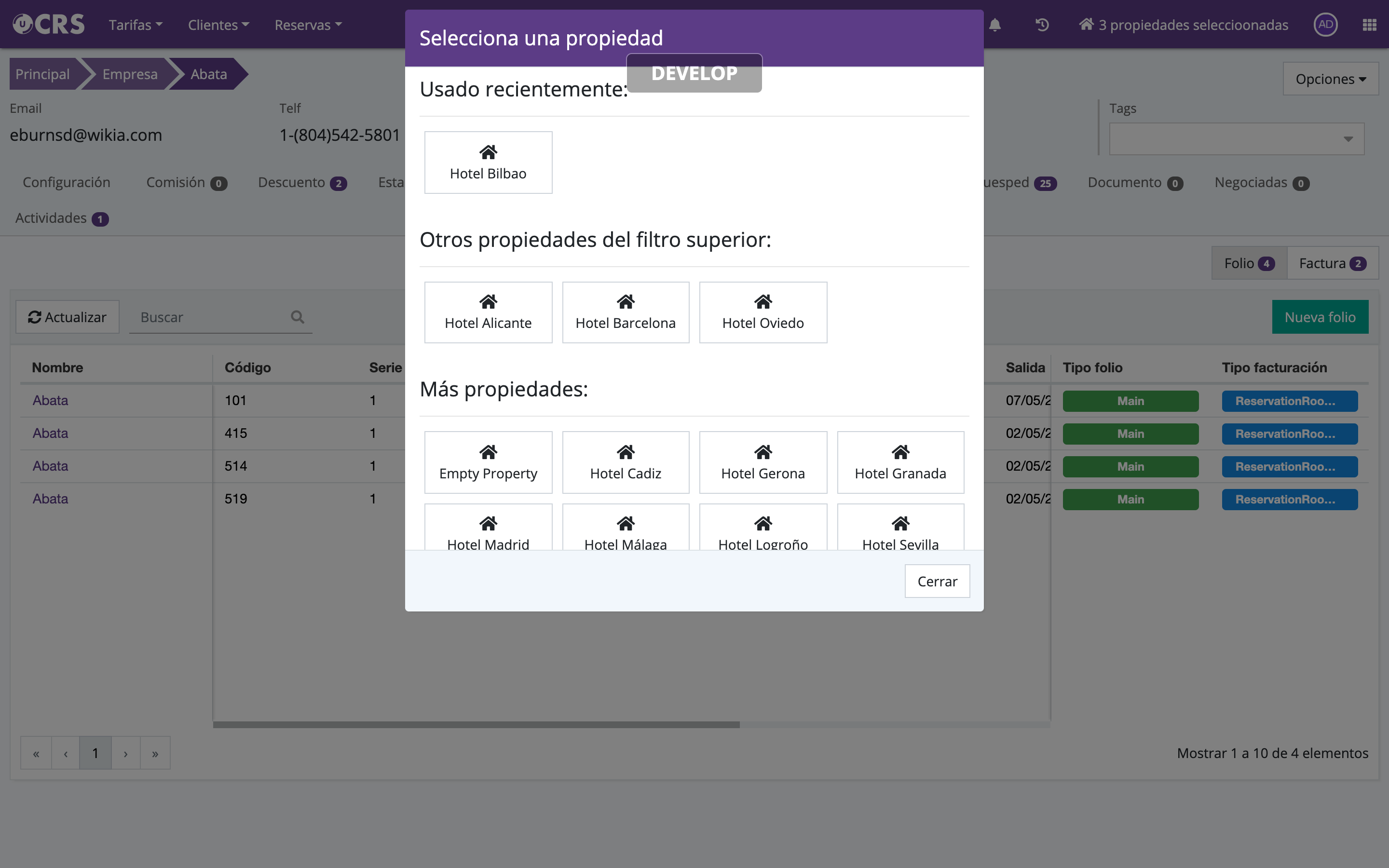Viewport: 1389px width, 868px height.
Task: Open the Clientes dropdown menu
Action: click(x=218, y=25)
